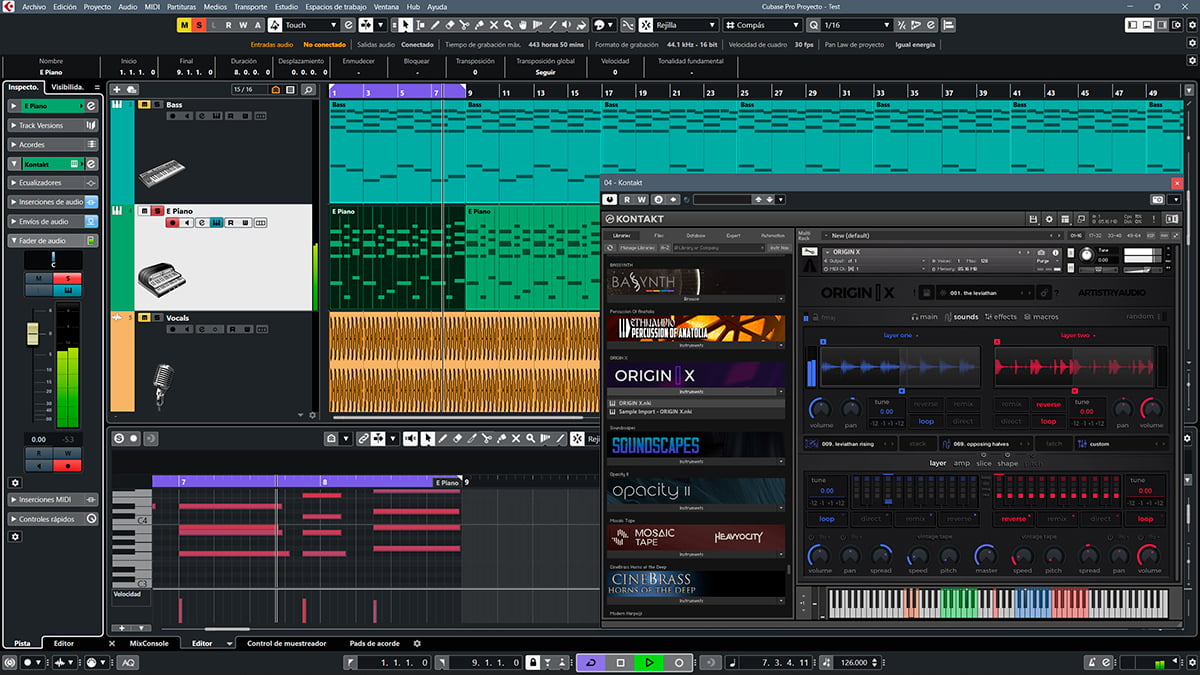Open the Origin X effects page
1200x675 pixels.
[x=1000, y=317]
